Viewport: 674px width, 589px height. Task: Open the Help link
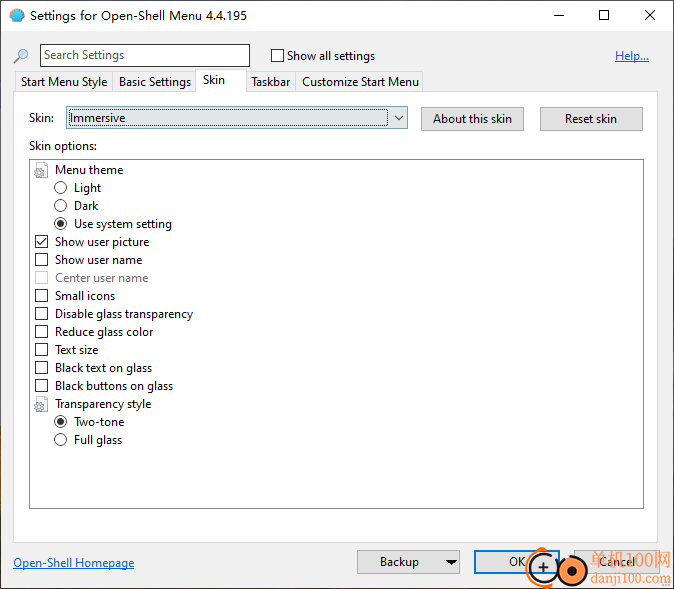[x=631, y=56]
